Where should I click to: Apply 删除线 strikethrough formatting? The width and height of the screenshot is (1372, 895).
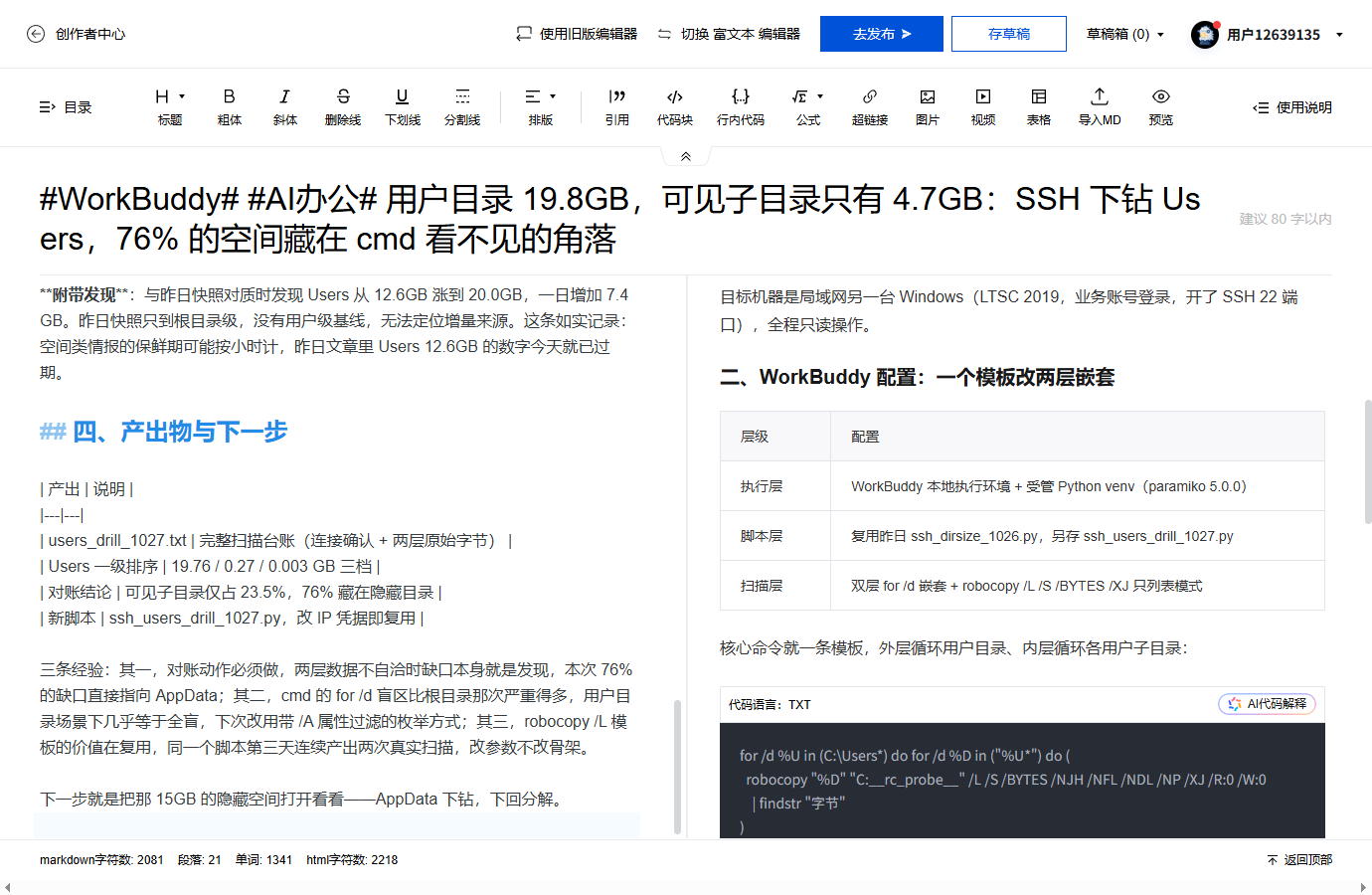click(343, 107)
